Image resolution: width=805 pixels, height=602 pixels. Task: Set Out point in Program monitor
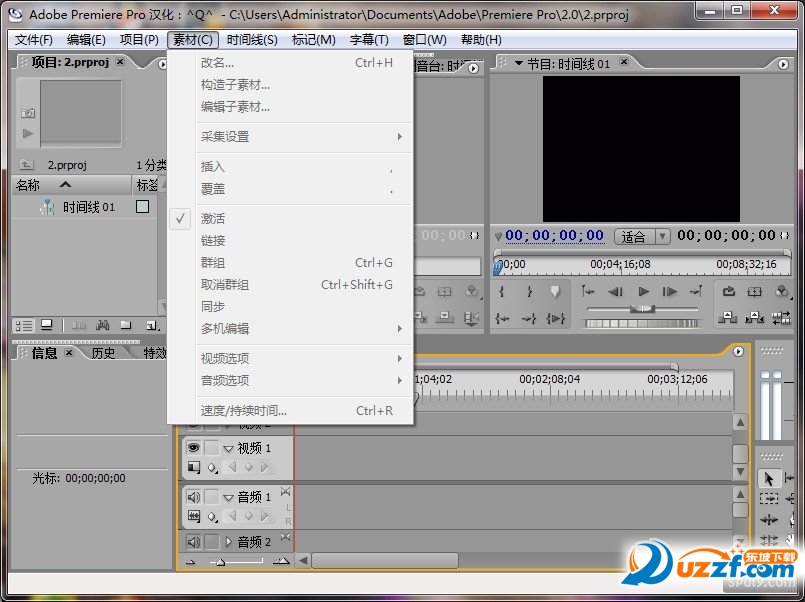pos(529,292)
